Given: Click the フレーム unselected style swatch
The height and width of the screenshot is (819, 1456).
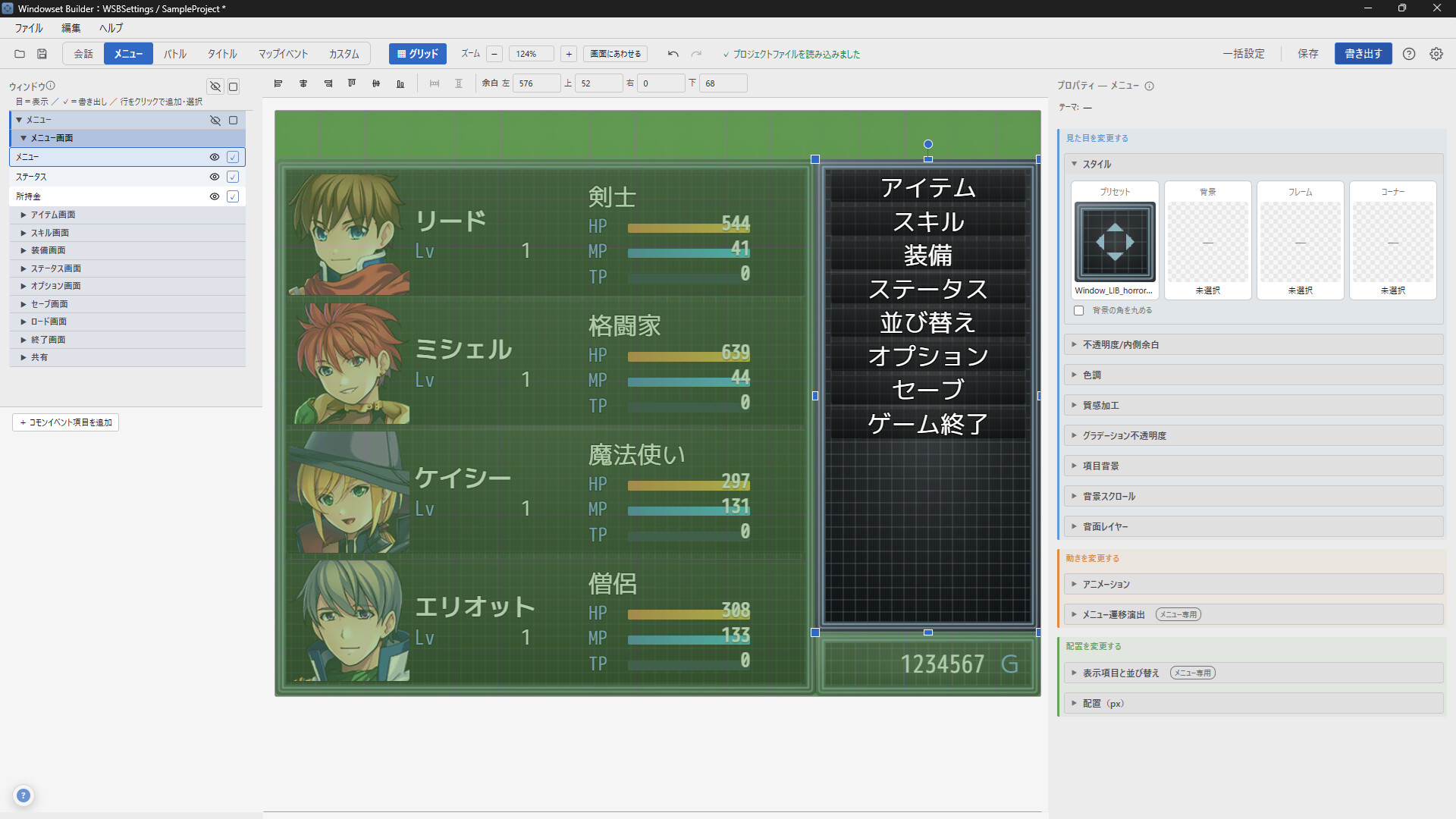Looking at the screenshot, I should tap(1300, 240).
